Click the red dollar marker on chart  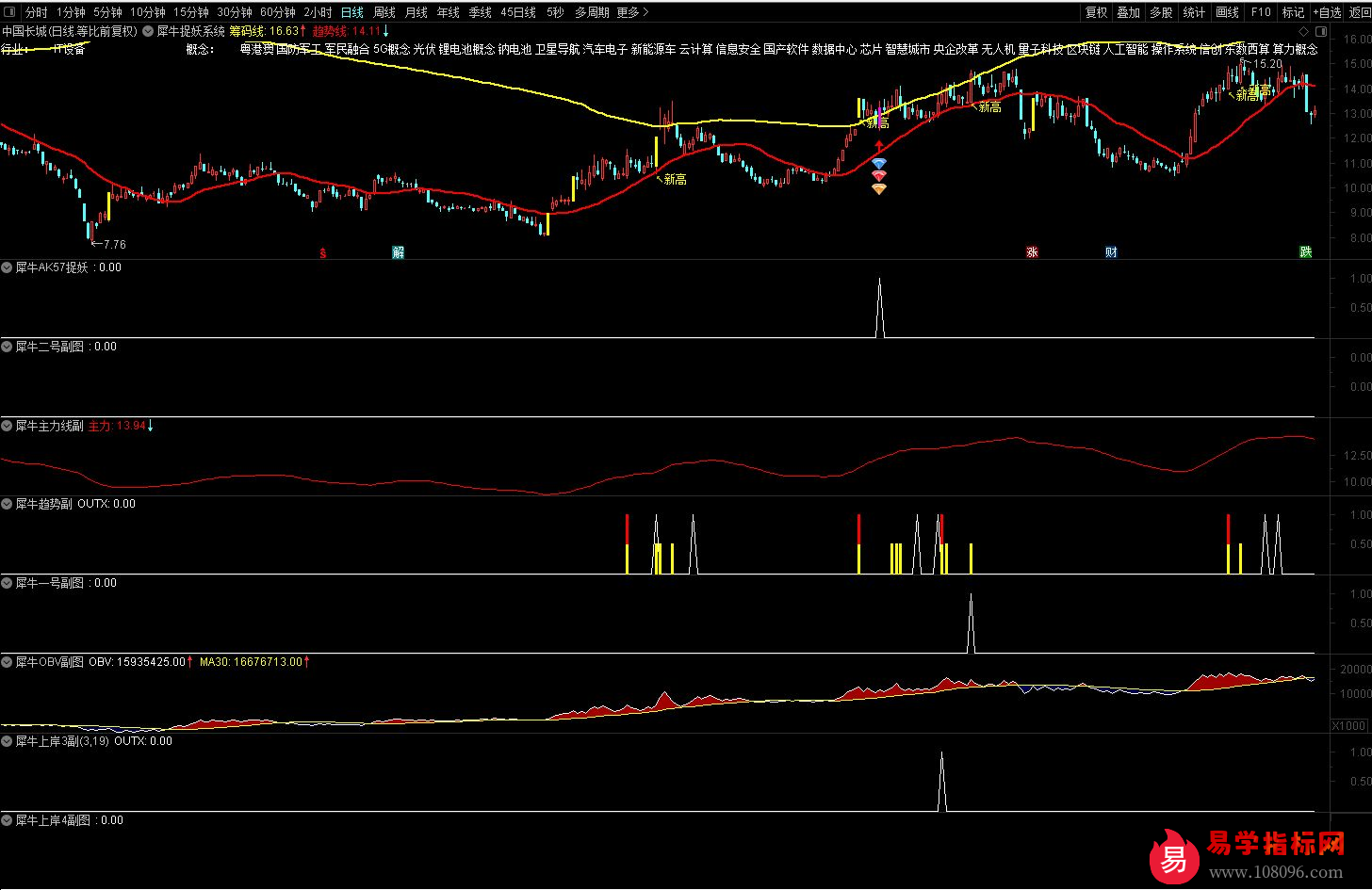pyautogui.click(x=323, y=252)
